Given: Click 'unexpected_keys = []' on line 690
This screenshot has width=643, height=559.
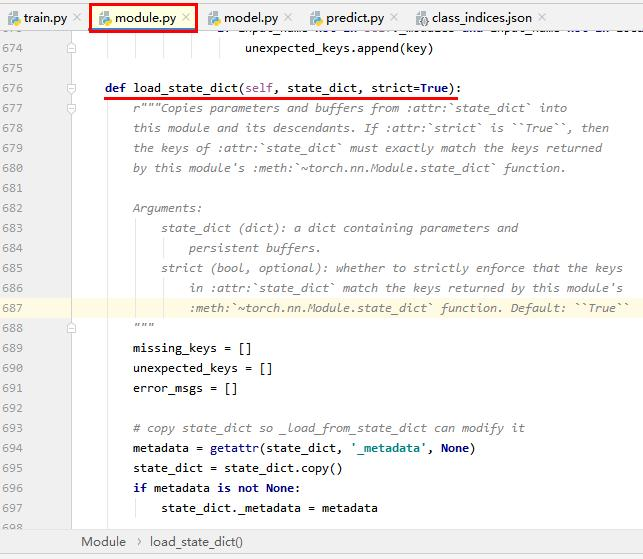Looking at the screenshot, I should click(x=203, y=368).
